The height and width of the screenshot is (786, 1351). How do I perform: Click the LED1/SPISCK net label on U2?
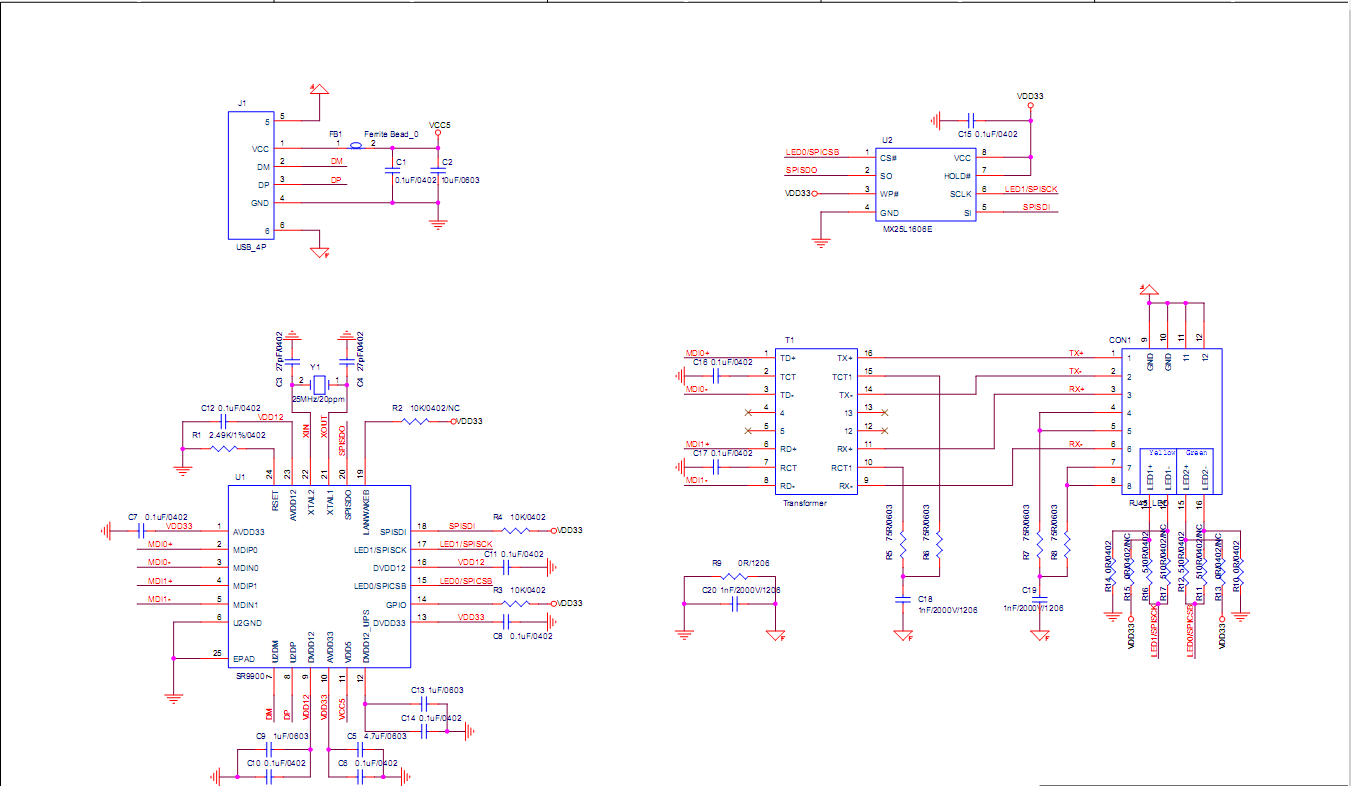point(1030,189)
